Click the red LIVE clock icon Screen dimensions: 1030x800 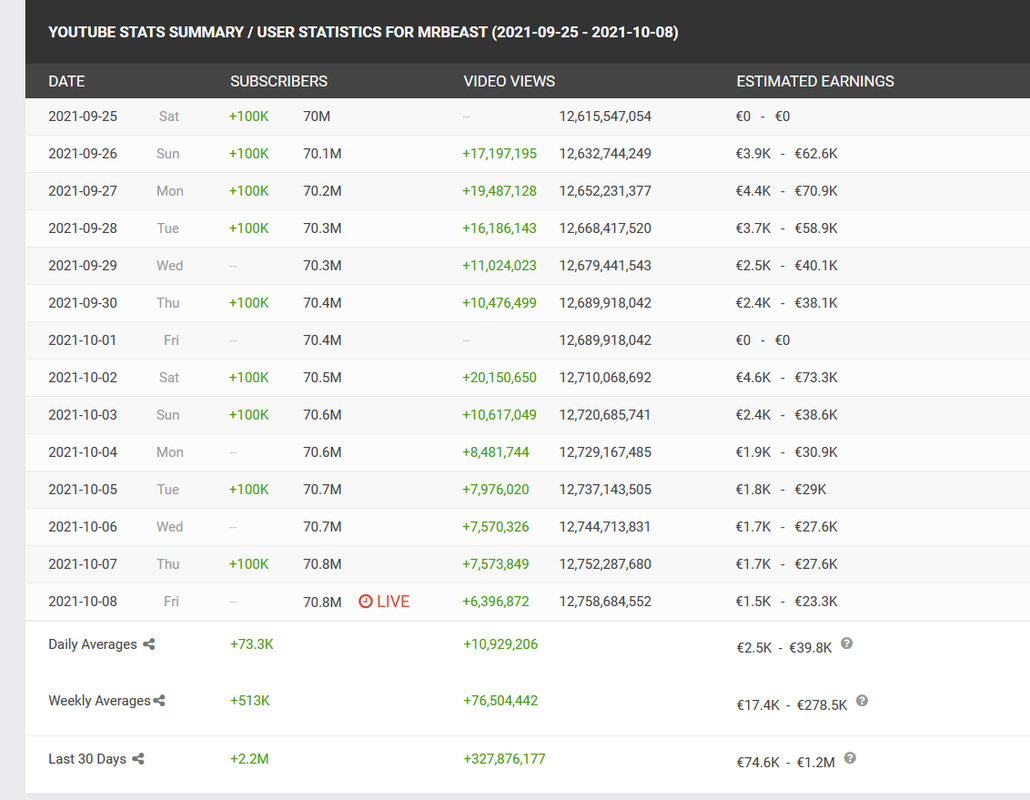click(365, 601)
